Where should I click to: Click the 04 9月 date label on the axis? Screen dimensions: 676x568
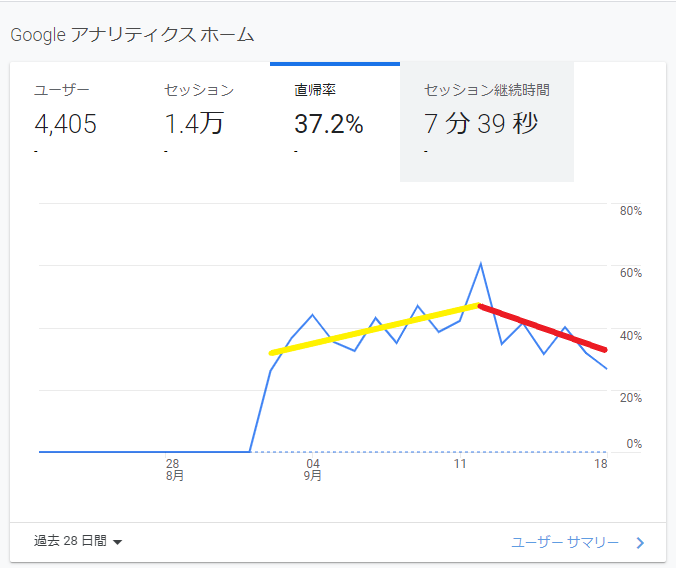[x=313, y=469]
